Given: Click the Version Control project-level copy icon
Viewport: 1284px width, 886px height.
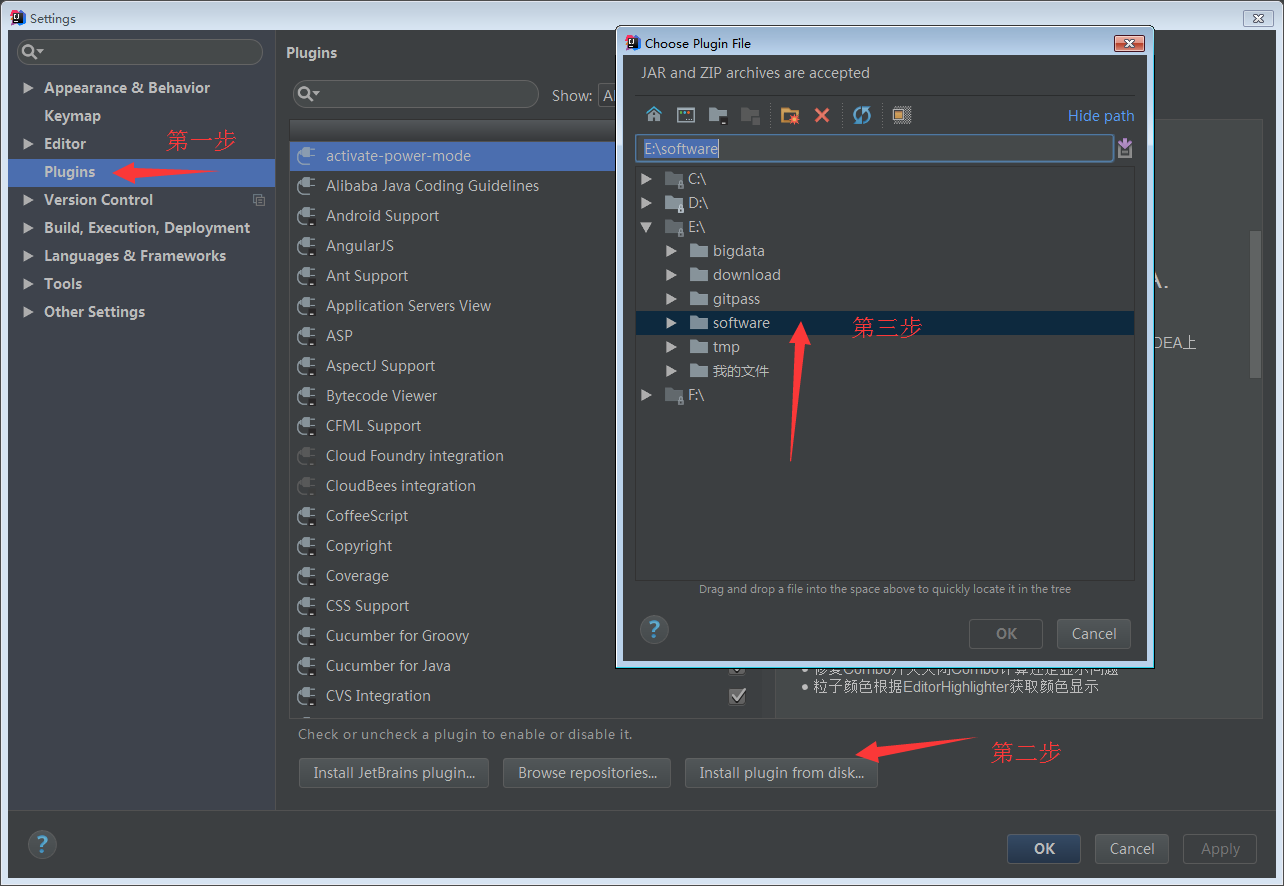Looking at the screenshot, I should 259,200.
